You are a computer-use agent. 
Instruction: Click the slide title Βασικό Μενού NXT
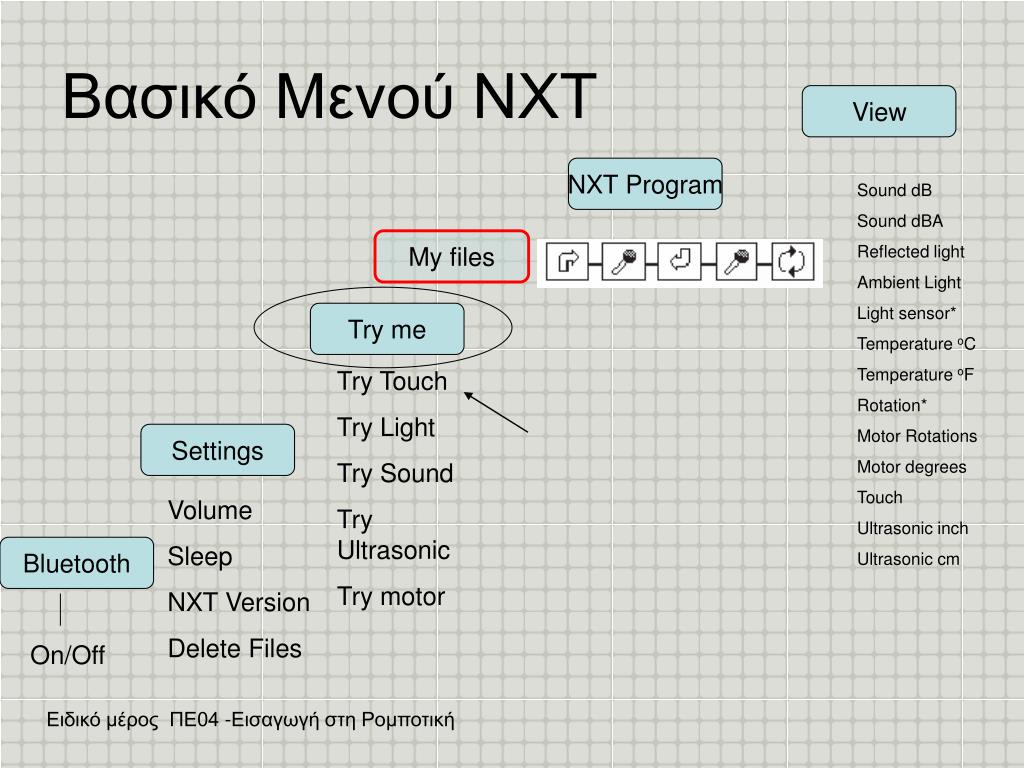point(330,97)
